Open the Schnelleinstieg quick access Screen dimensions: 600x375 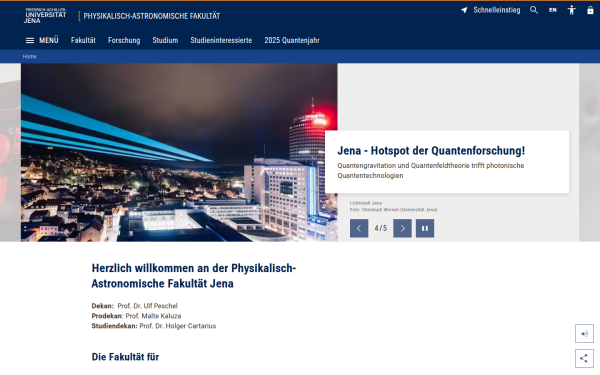(491, 10)
